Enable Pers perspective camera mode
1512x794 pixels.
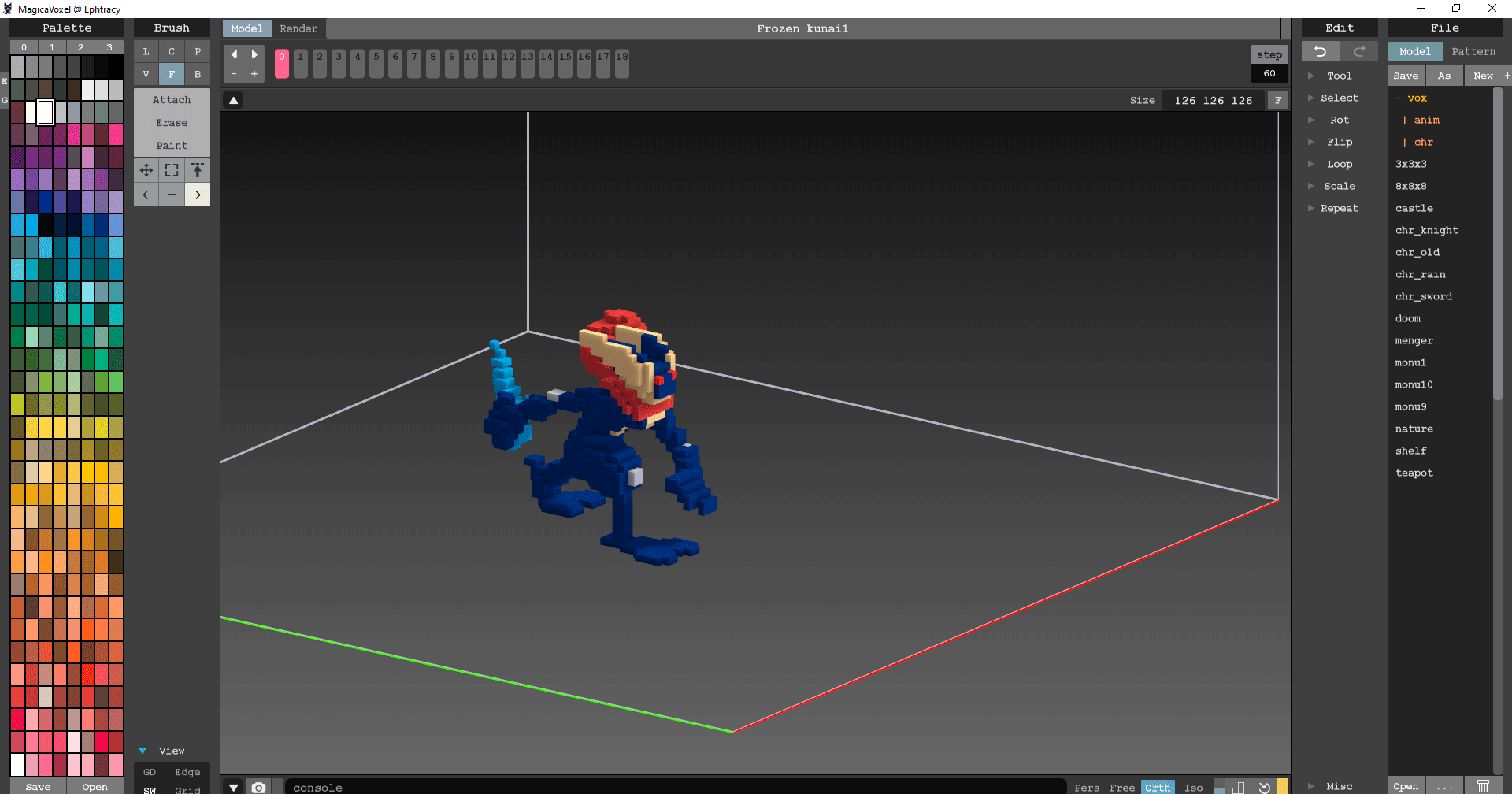tap(1087, 787)
